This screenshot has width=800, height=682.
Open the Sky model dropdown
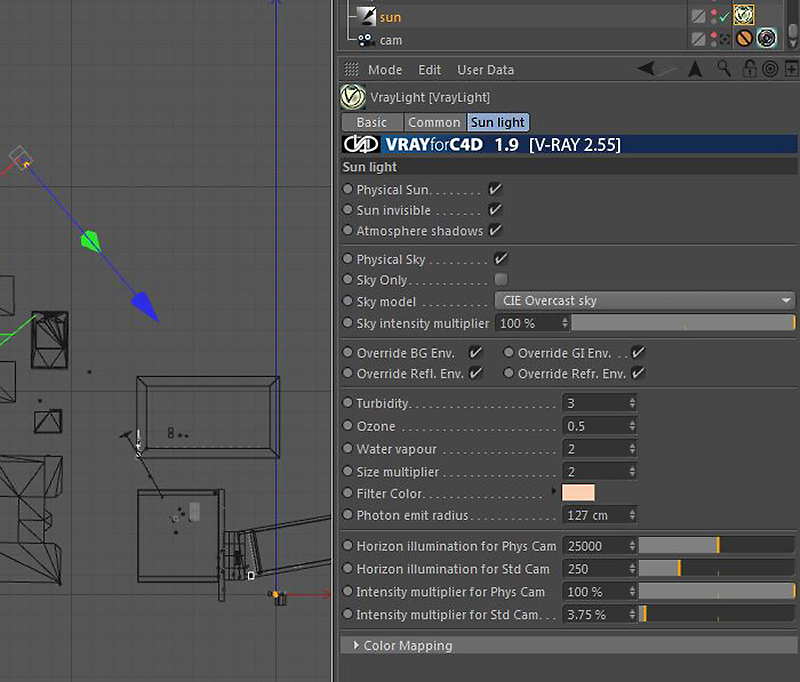[x=645, y=300]
